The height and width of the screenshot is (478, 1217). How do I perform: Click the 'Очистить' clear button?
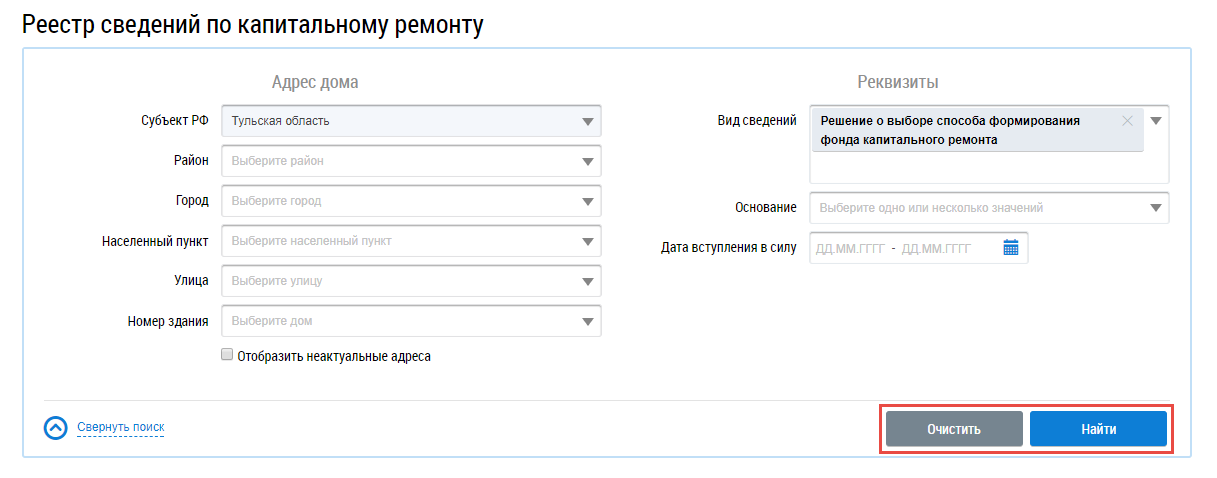coord(953,429)
